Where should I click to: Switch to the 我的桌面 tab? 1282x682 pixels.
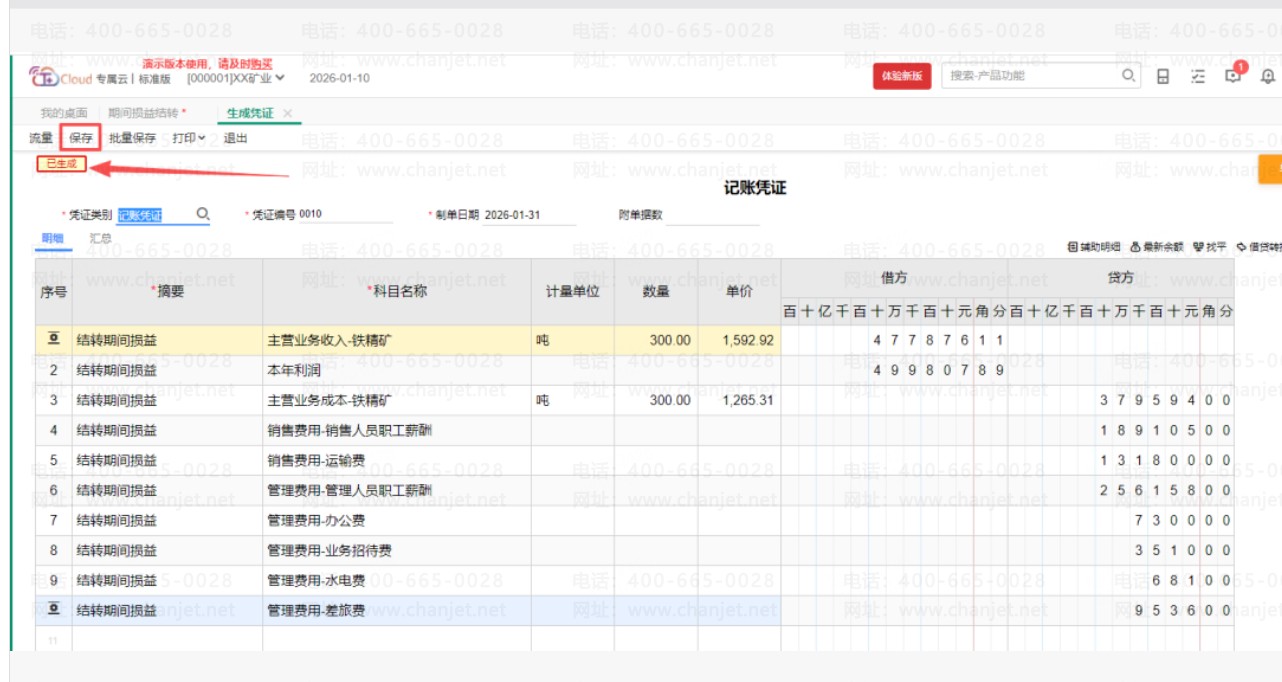coord(64,113)
